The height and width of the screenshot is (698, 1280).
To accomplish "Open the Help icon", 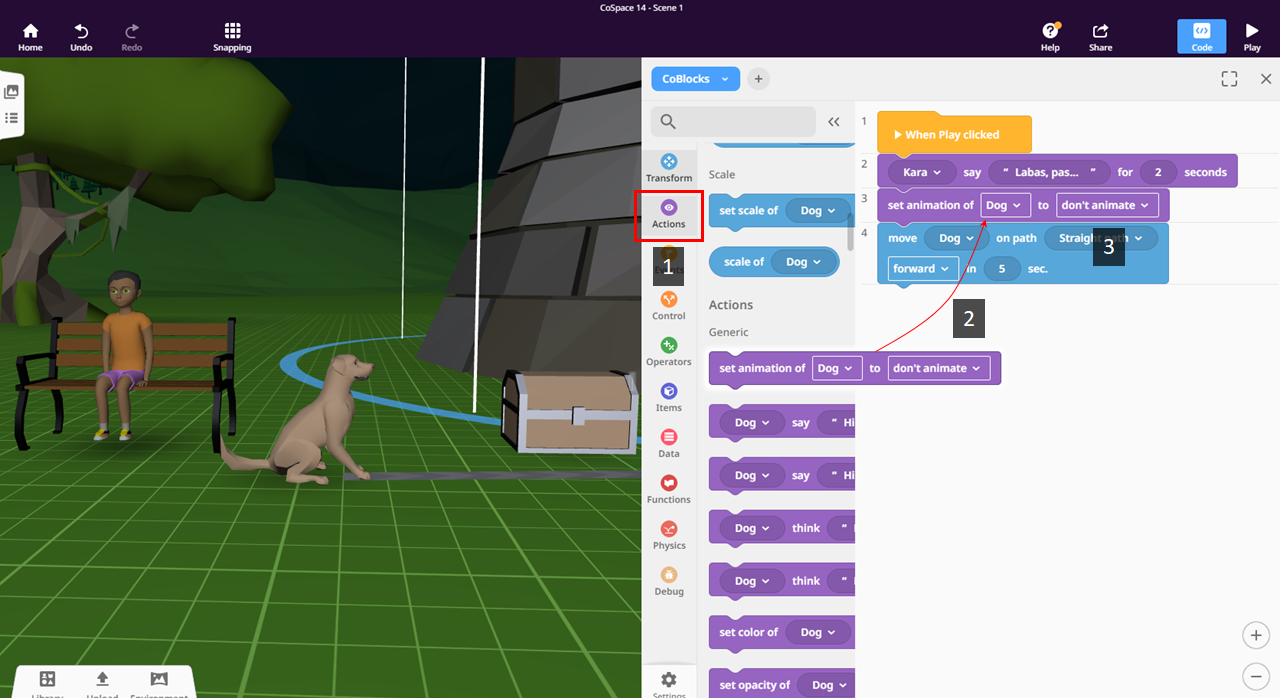I will (1050, 31).
